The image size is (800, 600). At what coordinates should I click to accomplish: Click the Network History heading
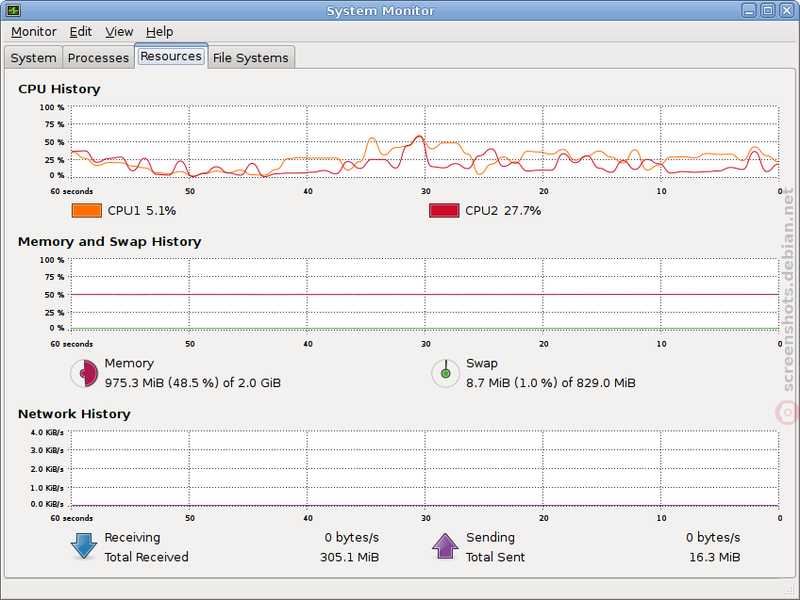tap(74, 414)
